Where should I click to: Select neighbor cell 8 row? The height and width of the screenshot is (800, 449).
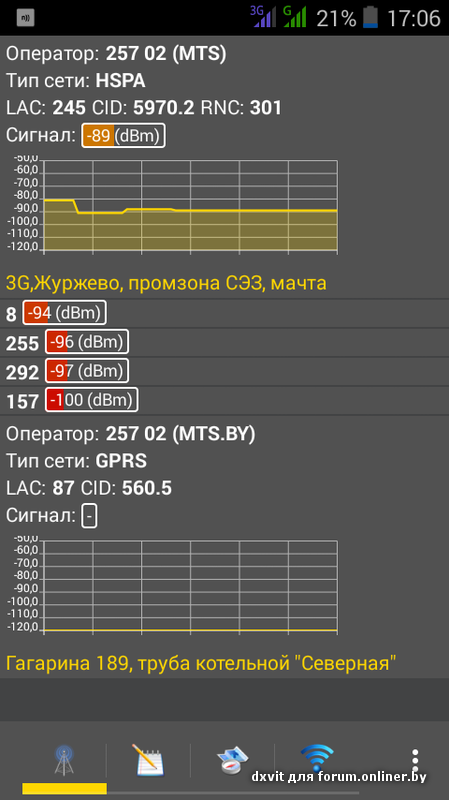tap(224, 313)
